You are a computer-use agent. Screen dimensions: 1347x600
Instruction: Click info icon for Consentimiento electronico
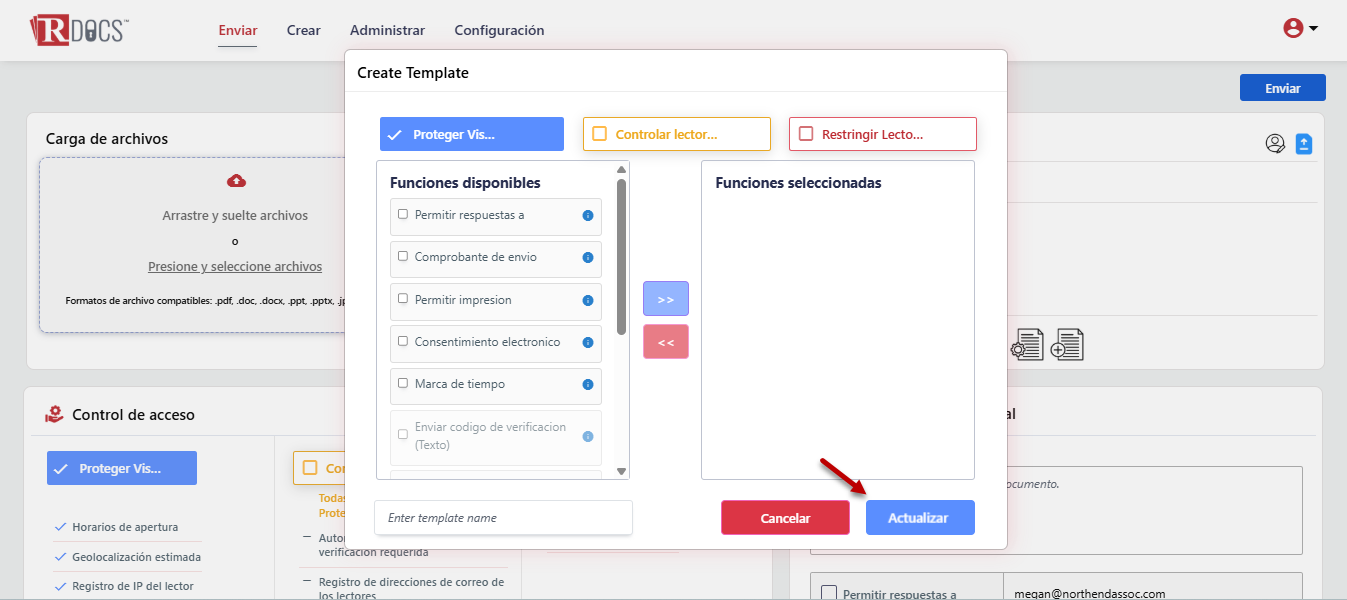point(588,343)
